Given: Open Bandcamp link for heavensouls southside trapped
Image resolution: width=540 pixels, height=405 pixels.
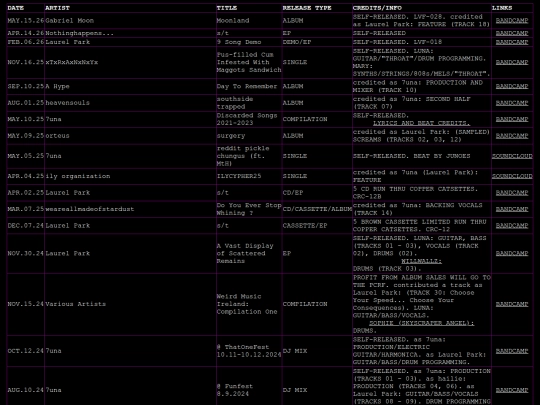Looking at the screenshot, I should (x=512, y=103).
